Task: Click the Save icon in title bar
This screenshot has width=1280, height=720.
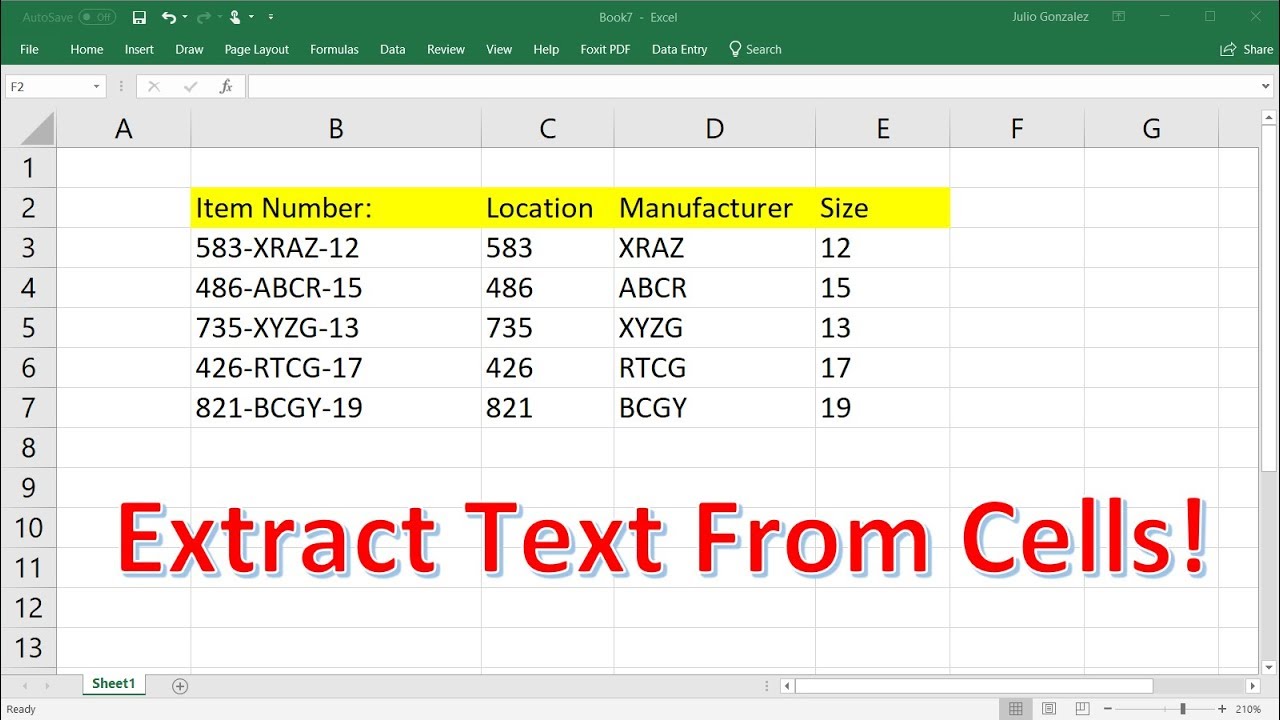Action: pos(139,17)
